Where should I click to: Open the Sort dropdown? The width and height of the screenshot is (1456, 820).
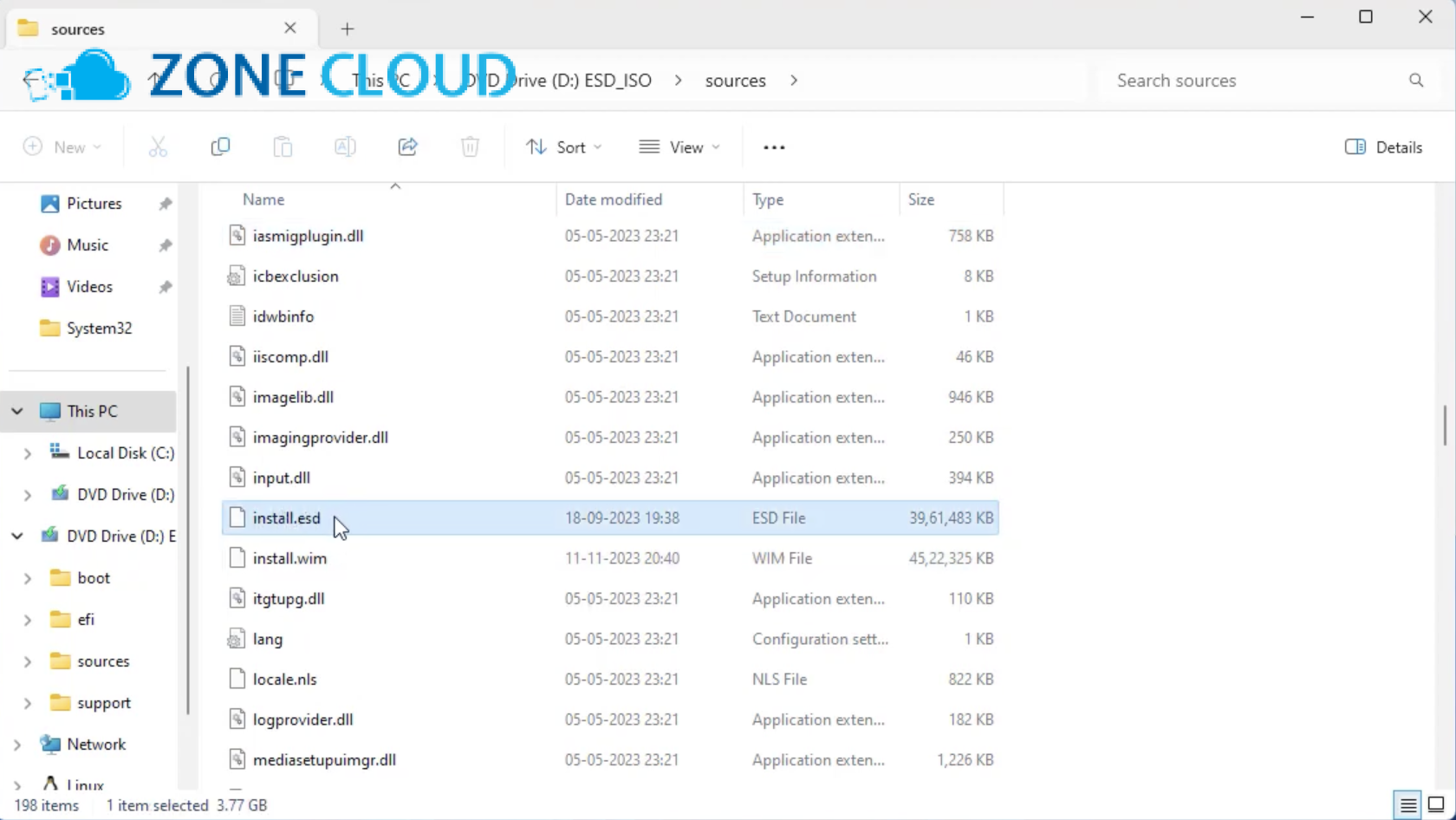tap(563, 147)
